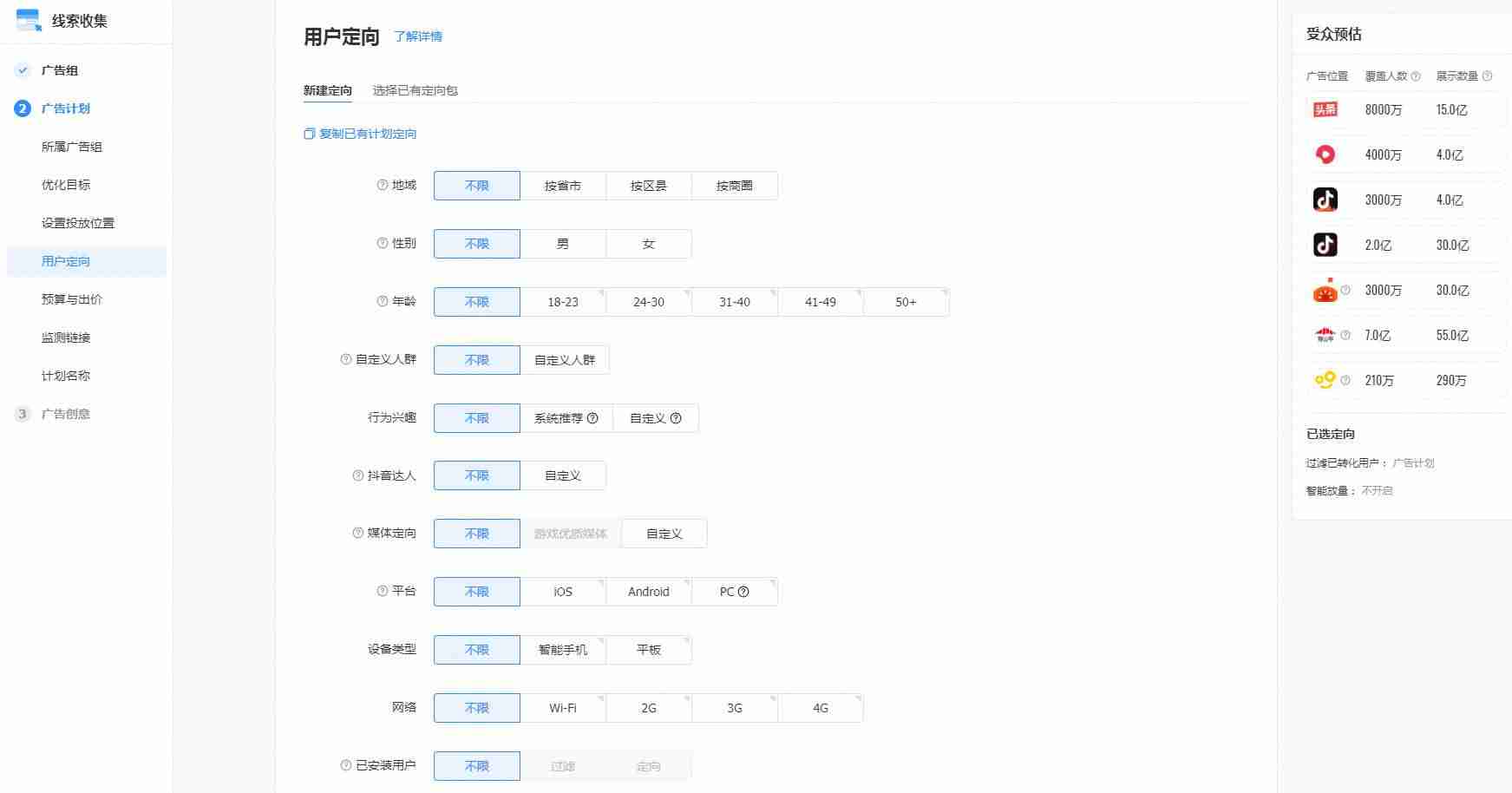Click the Douyin icon in the 3000万 row
Screen dimensions: 1512x793
pyautogui.click(x=1325, y=200)
